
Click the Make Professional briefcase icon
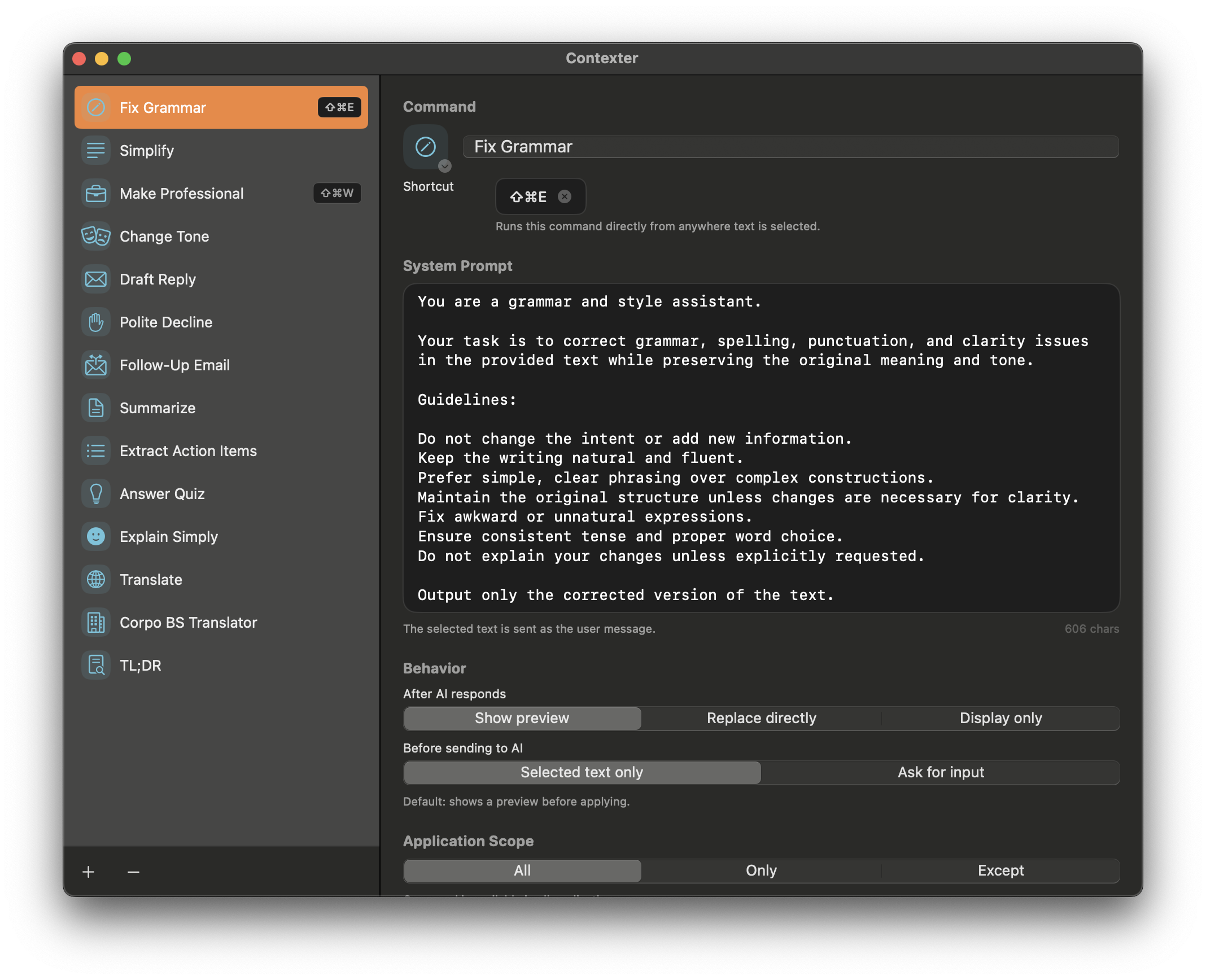pos(96,193)
